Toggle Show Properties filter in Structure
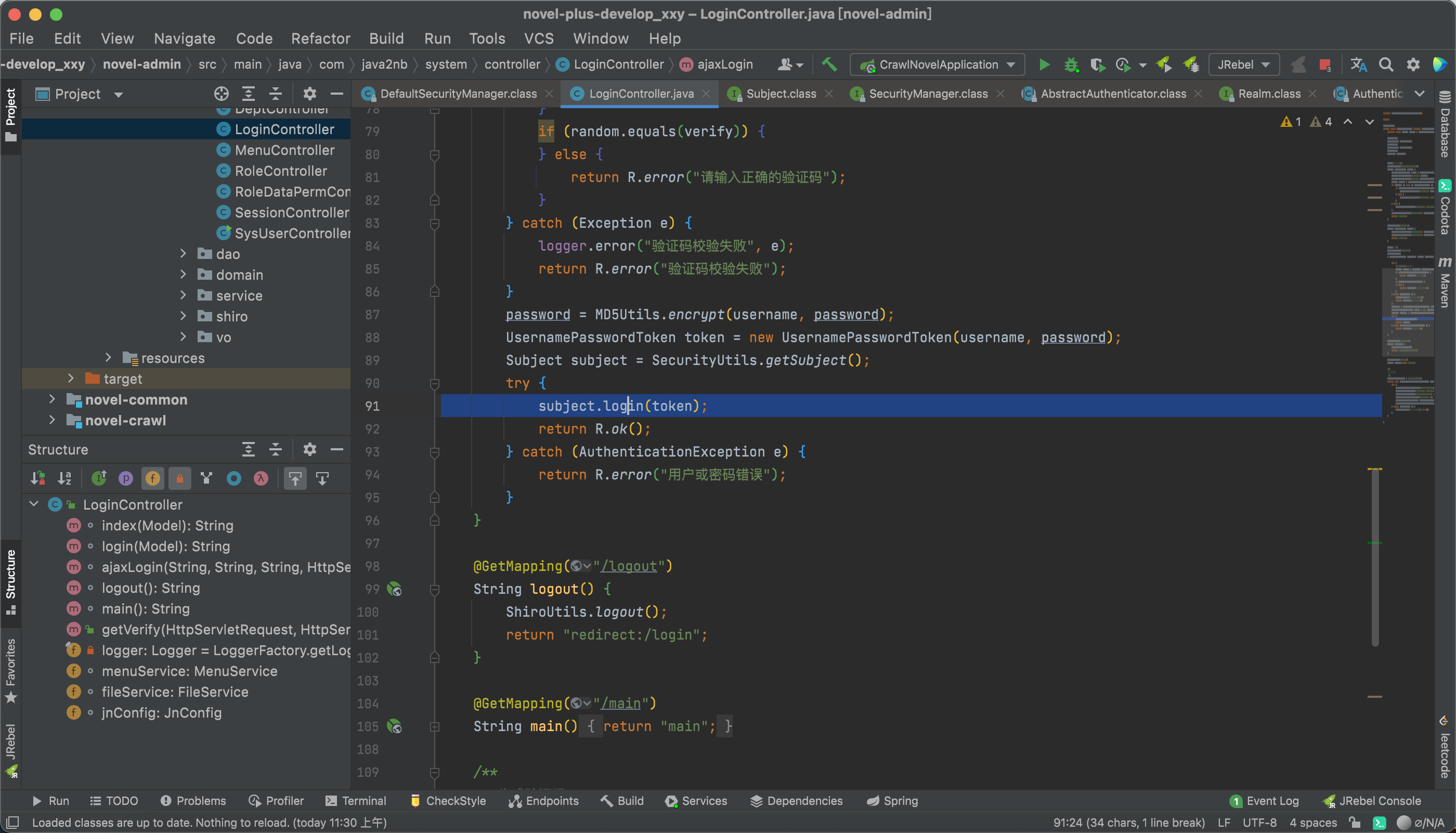This screenshot has height=833, width=1456. click(125, 478)
